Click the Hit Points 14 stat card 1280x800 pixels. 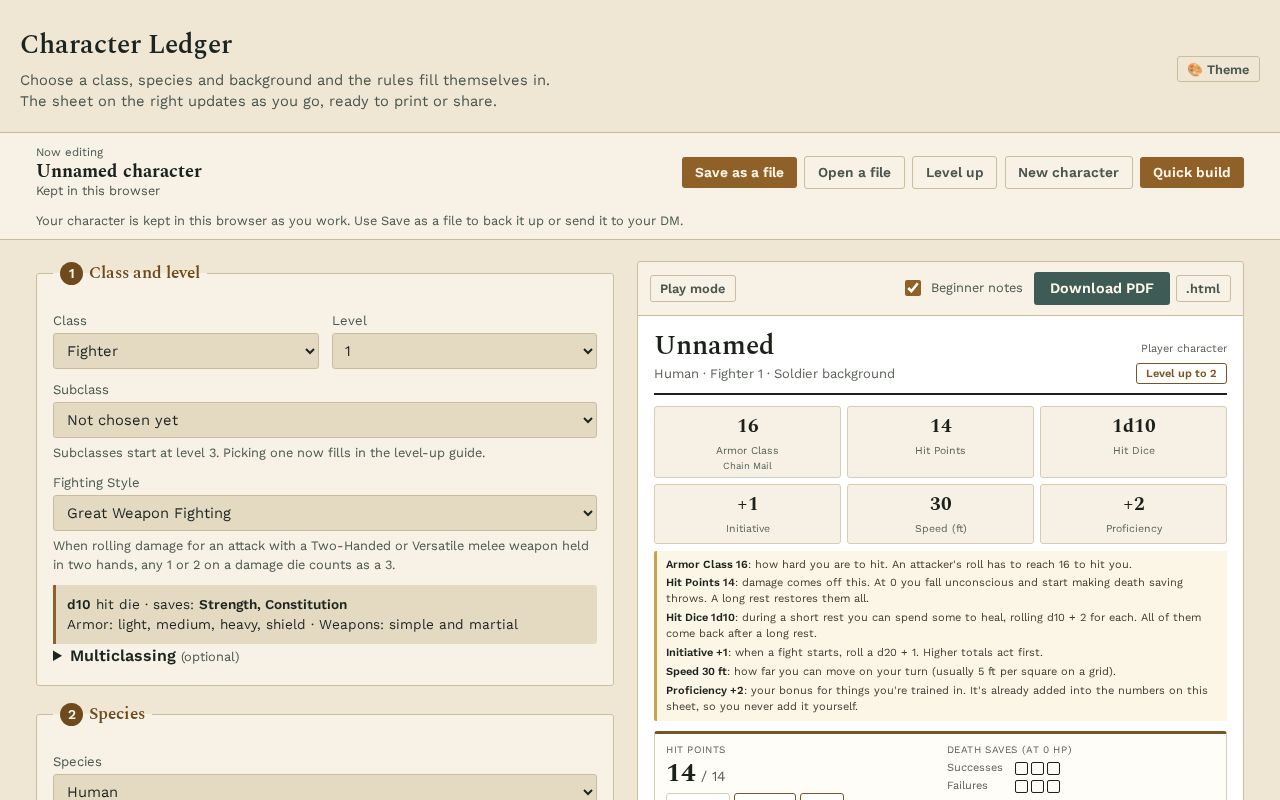tap(940, 442)
